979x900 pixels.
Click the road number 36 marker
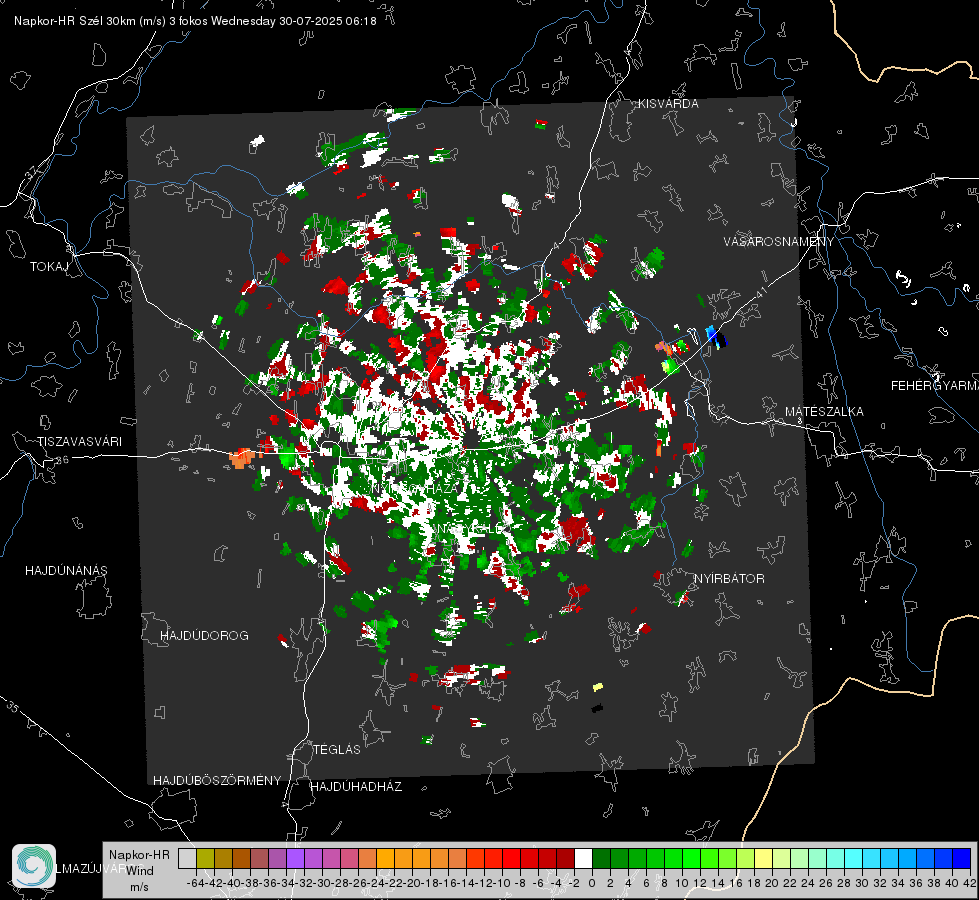pos(62,460)
